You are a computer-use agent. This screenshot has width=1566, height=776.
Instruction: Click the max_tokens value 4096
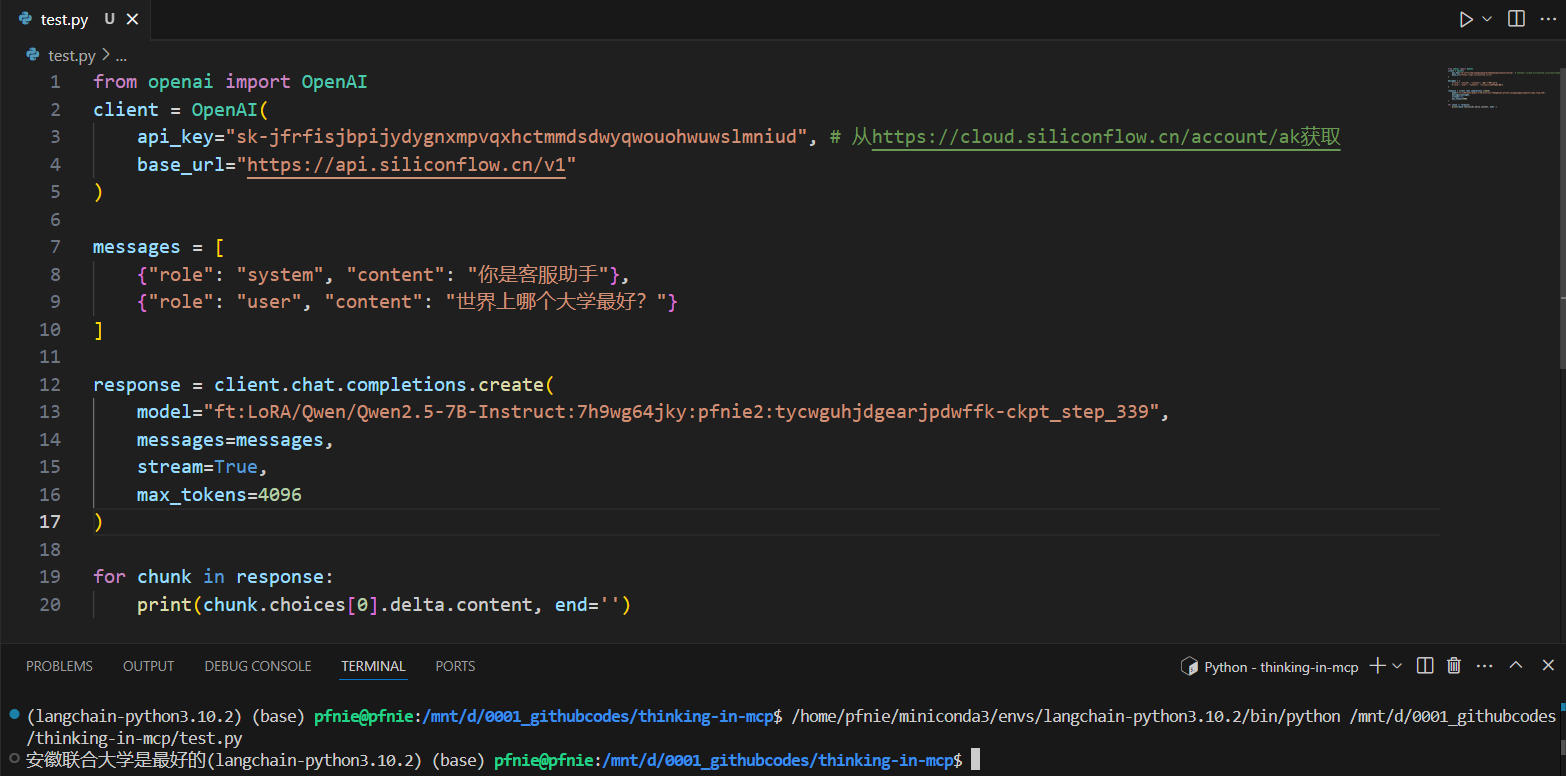[280, 495]
